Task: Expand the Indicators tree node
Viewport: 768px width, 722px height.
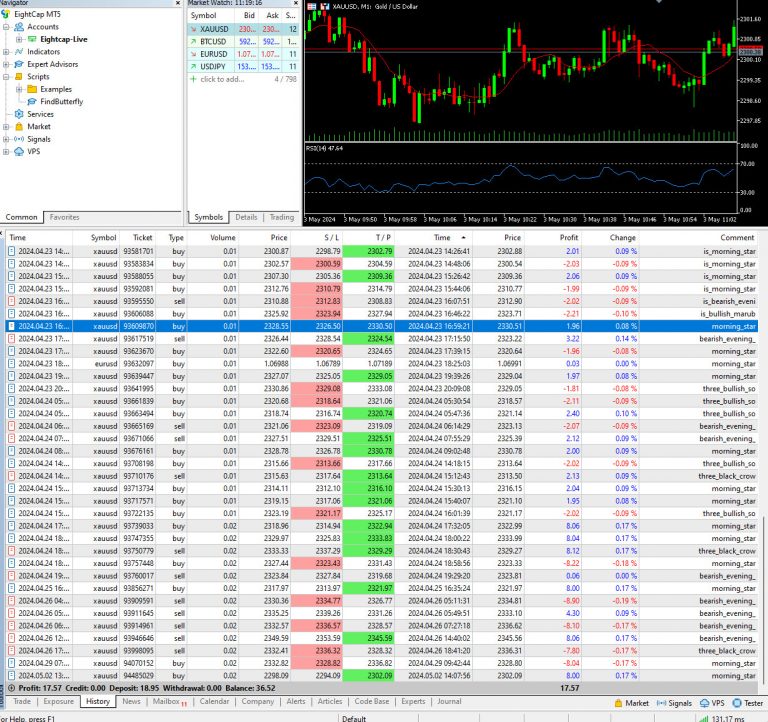Action: 7,51
